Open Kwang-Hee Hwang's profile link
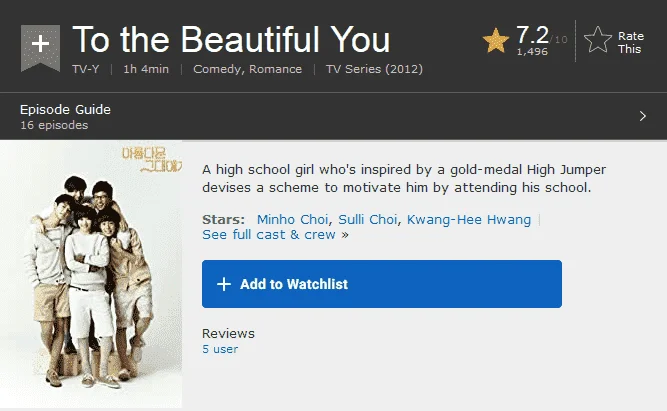 469,220
